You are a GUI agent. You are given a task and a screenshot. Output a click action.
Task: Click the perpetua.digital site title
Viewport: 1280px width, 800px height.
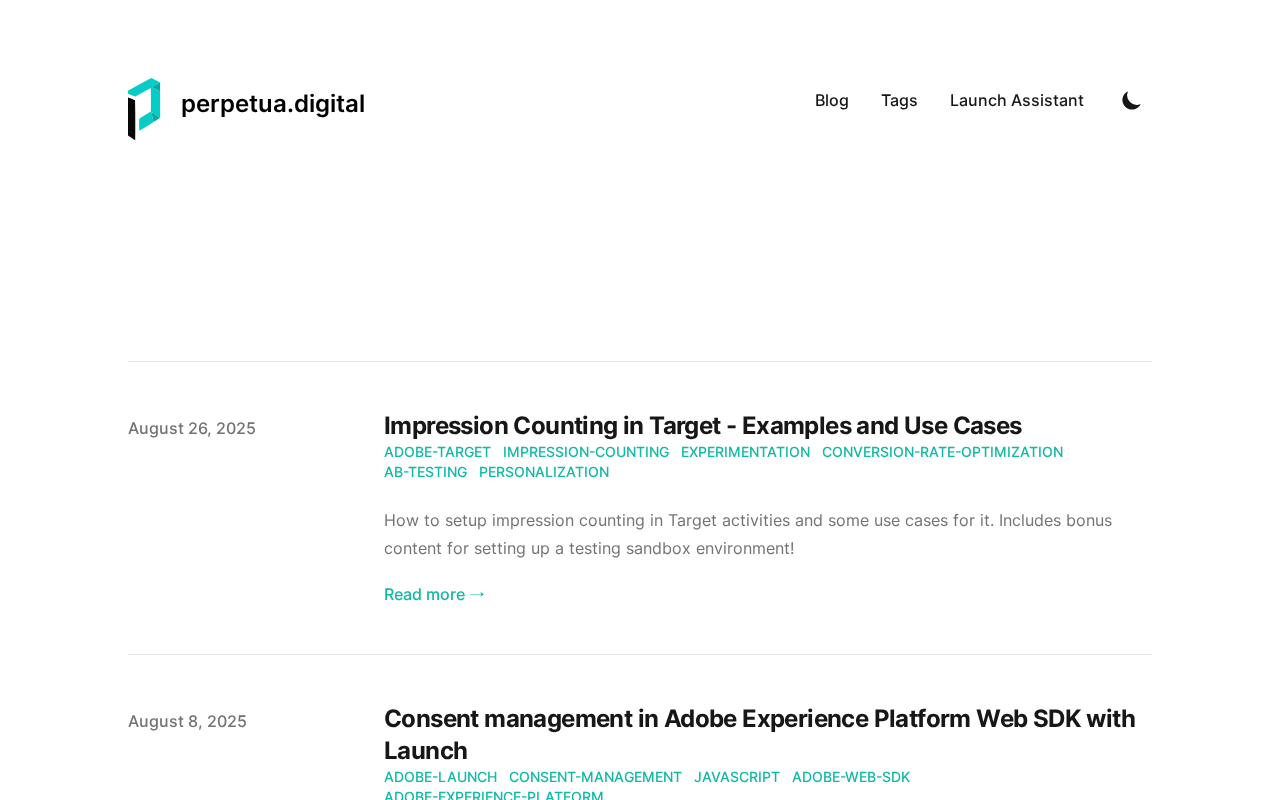pyautogui.click(x=273, y=104)
